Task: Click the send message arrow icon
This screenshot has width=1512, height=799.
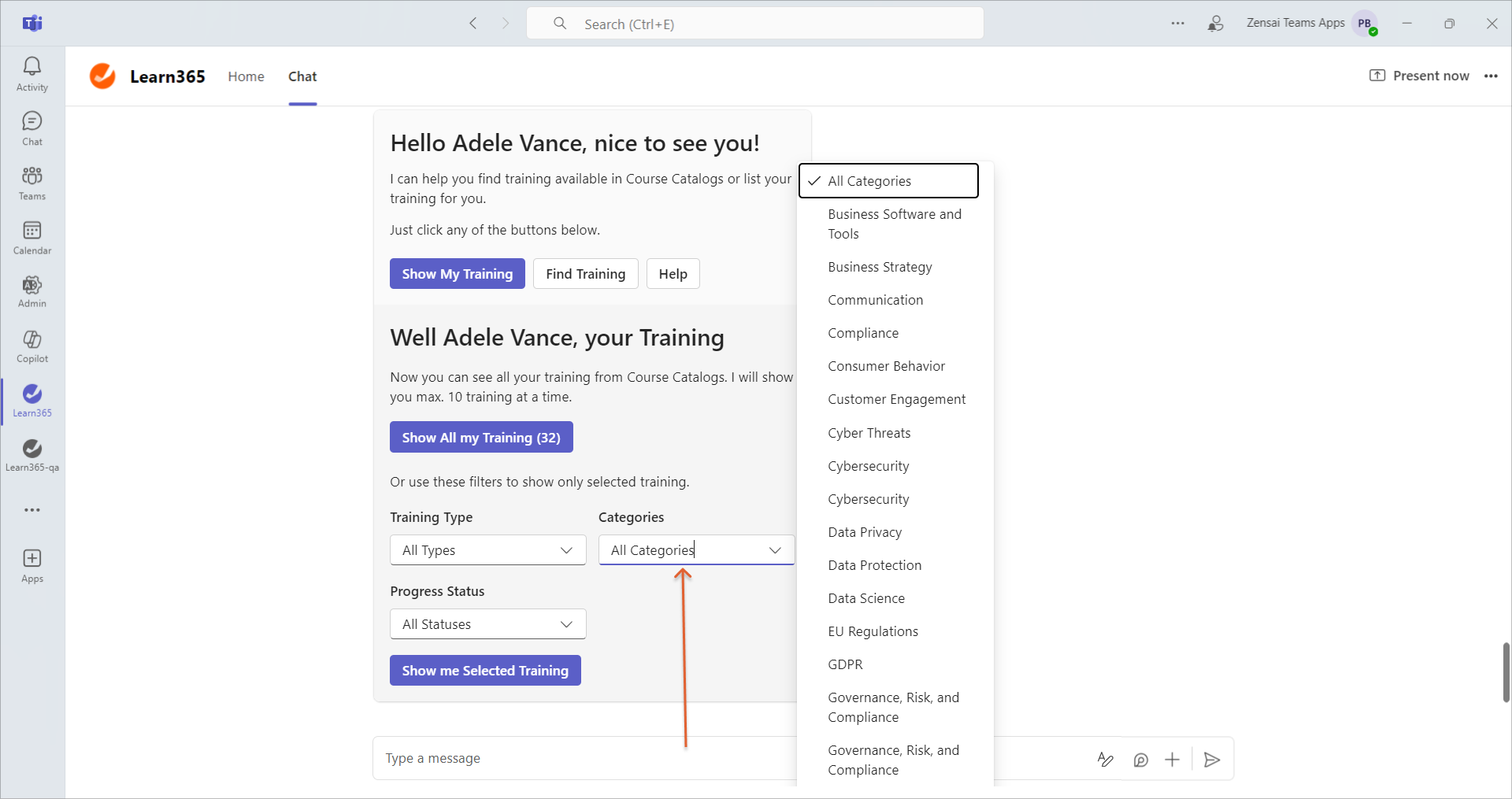Action: 1212,759
